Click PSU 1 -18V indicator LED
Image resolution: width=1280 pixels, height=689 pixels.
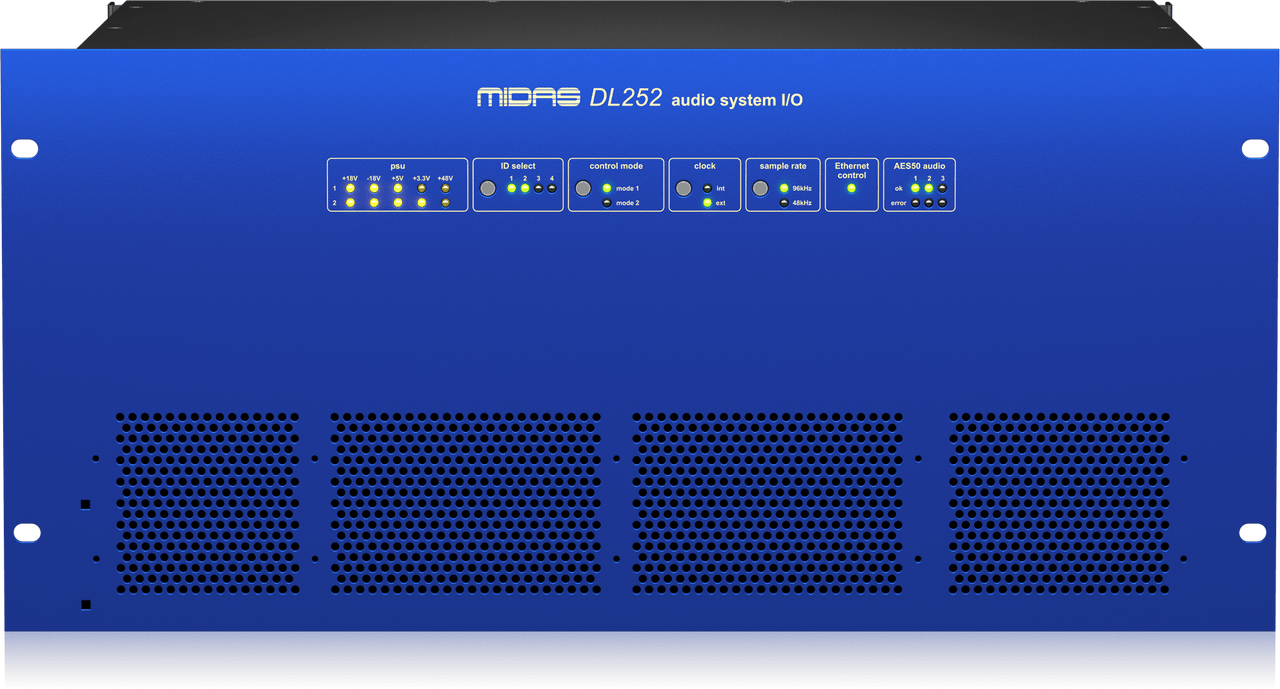pos(374,188)
